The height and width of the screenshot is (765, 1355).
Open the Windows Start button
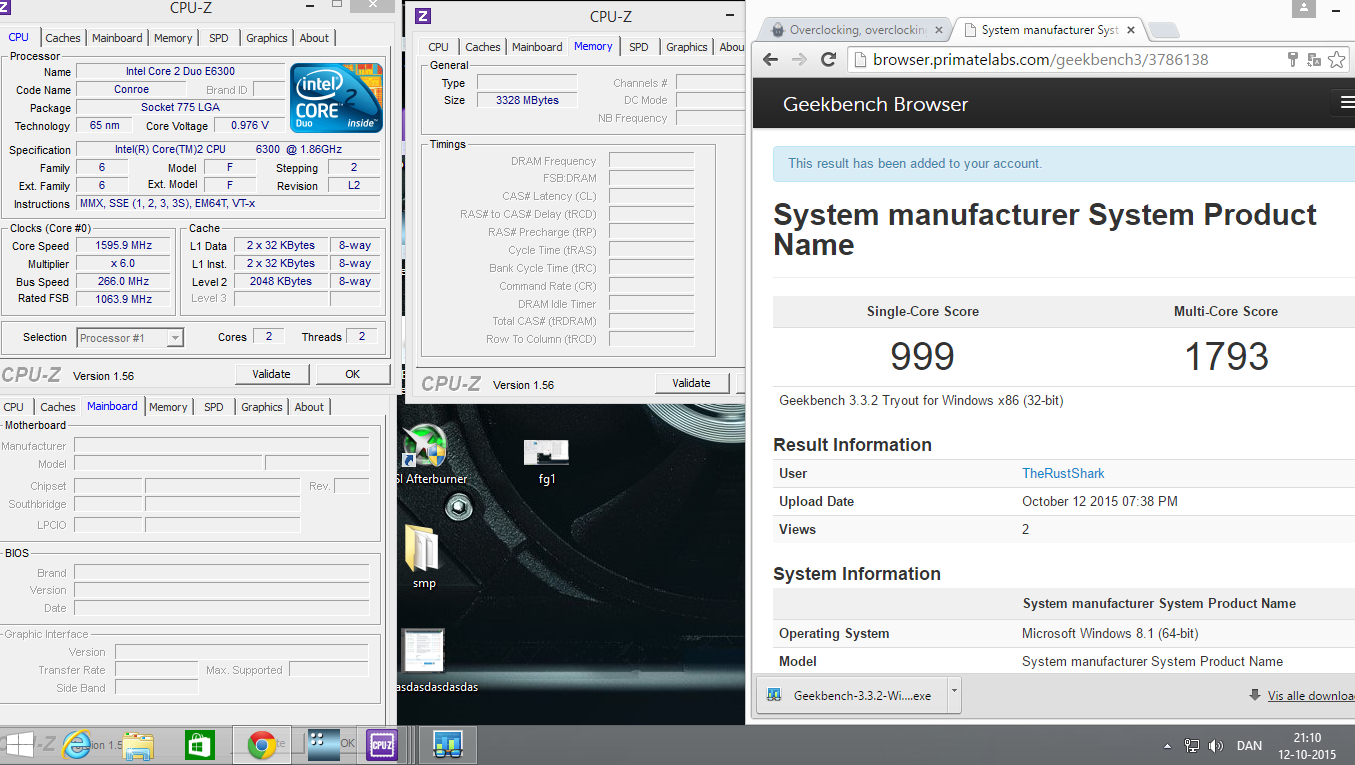pyautogui.click(x=20, y=744)
